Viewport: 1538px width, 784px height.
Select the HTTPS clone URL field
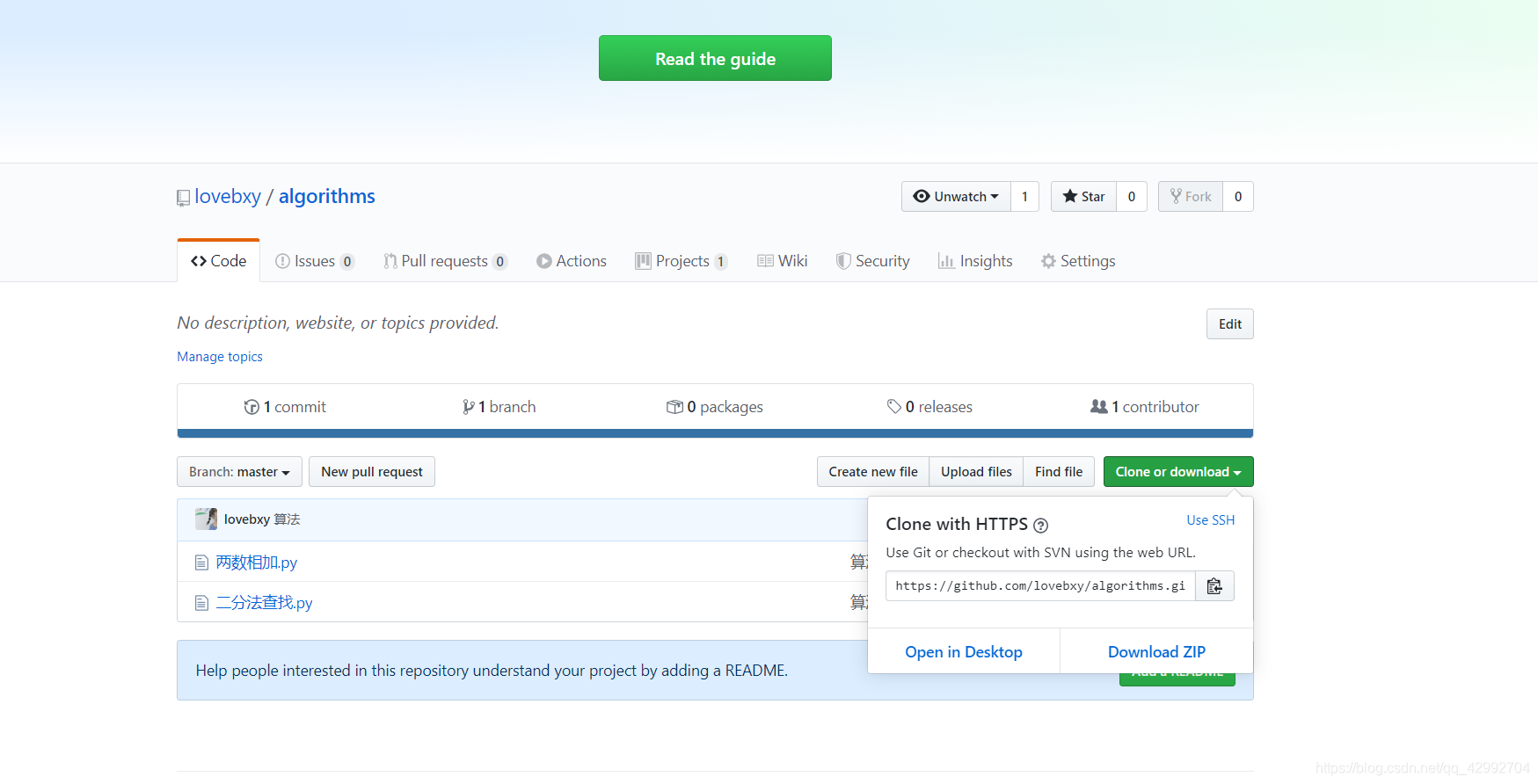[1040, 586]
